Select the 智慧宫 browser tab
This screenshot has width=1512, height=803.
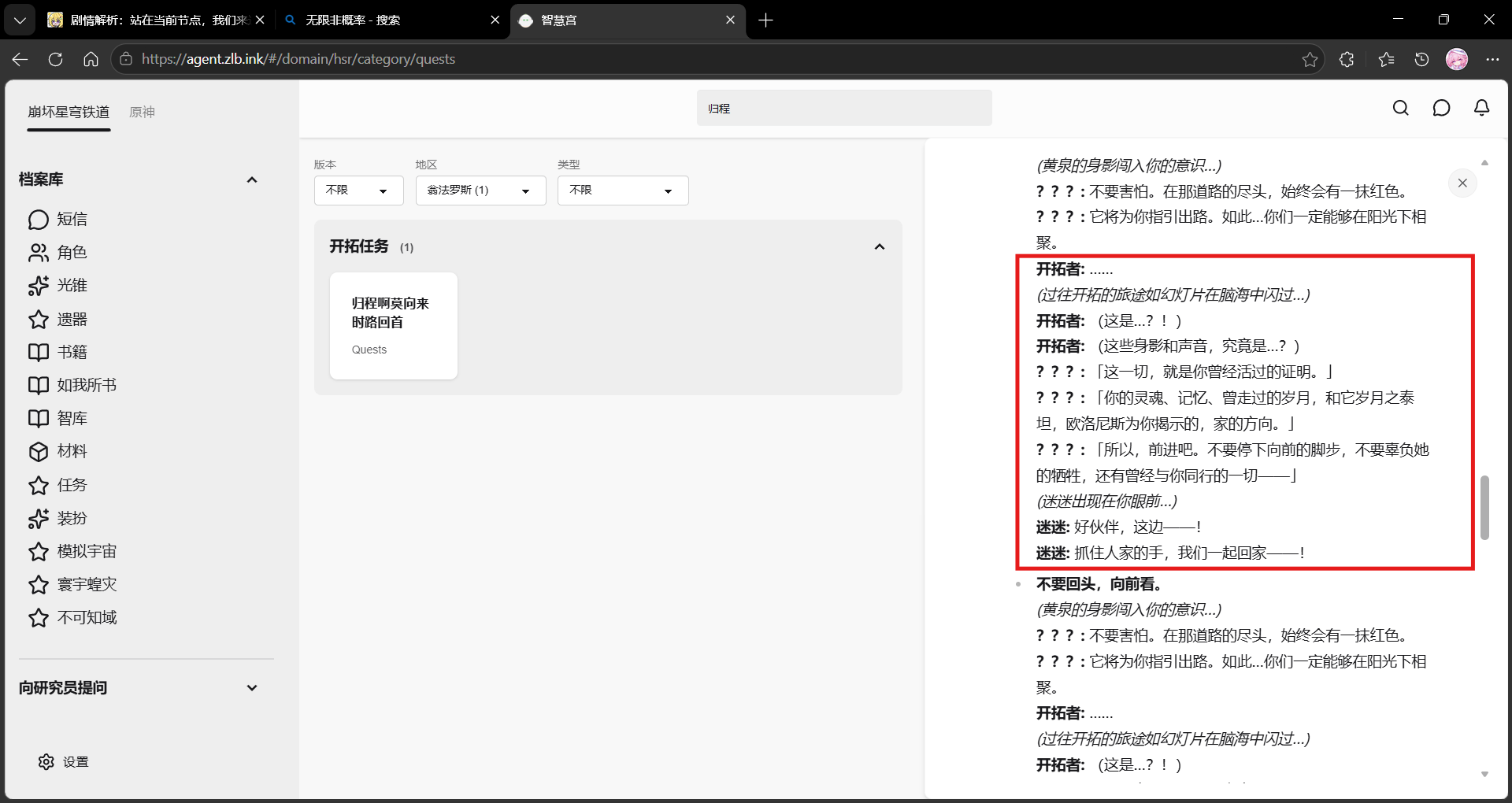point(627,20)
